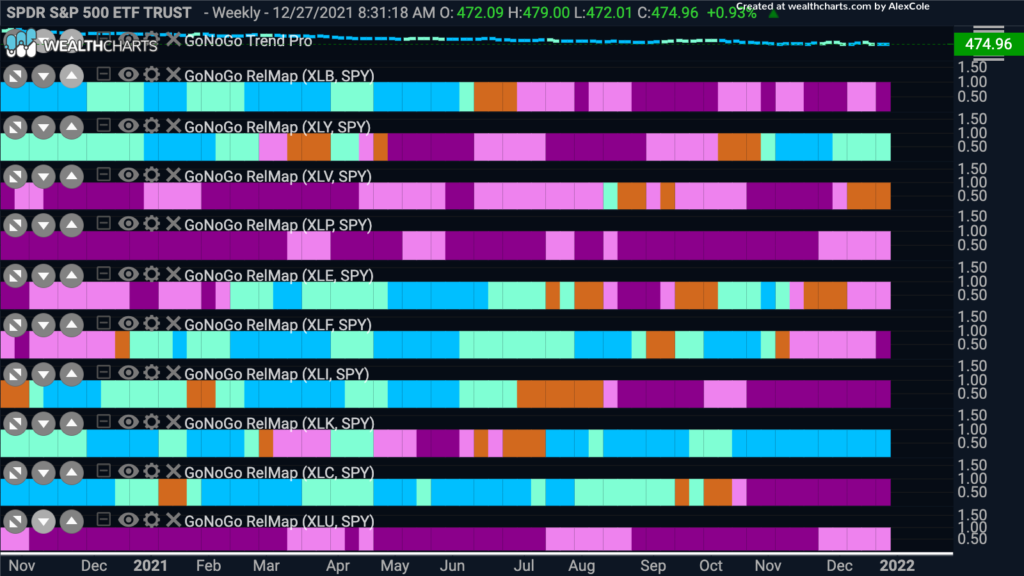Open settings gear for GoNoGo RelMap XLB
This screenshot has width=1024, height=576.
click(152, 74)
